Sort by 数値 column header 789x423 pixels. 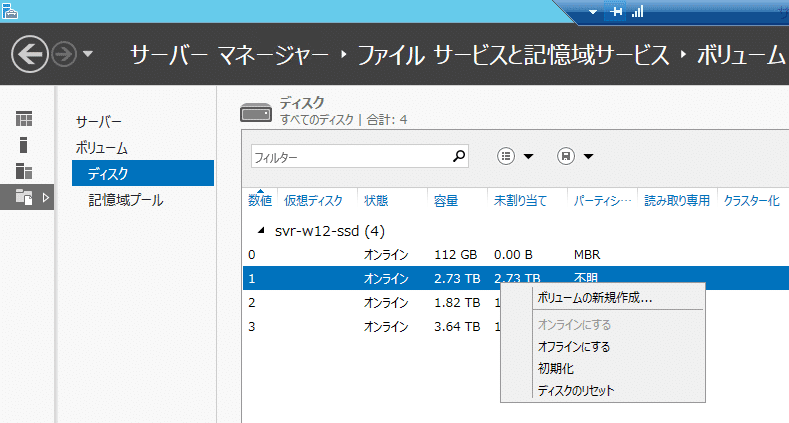coord(260,201)
